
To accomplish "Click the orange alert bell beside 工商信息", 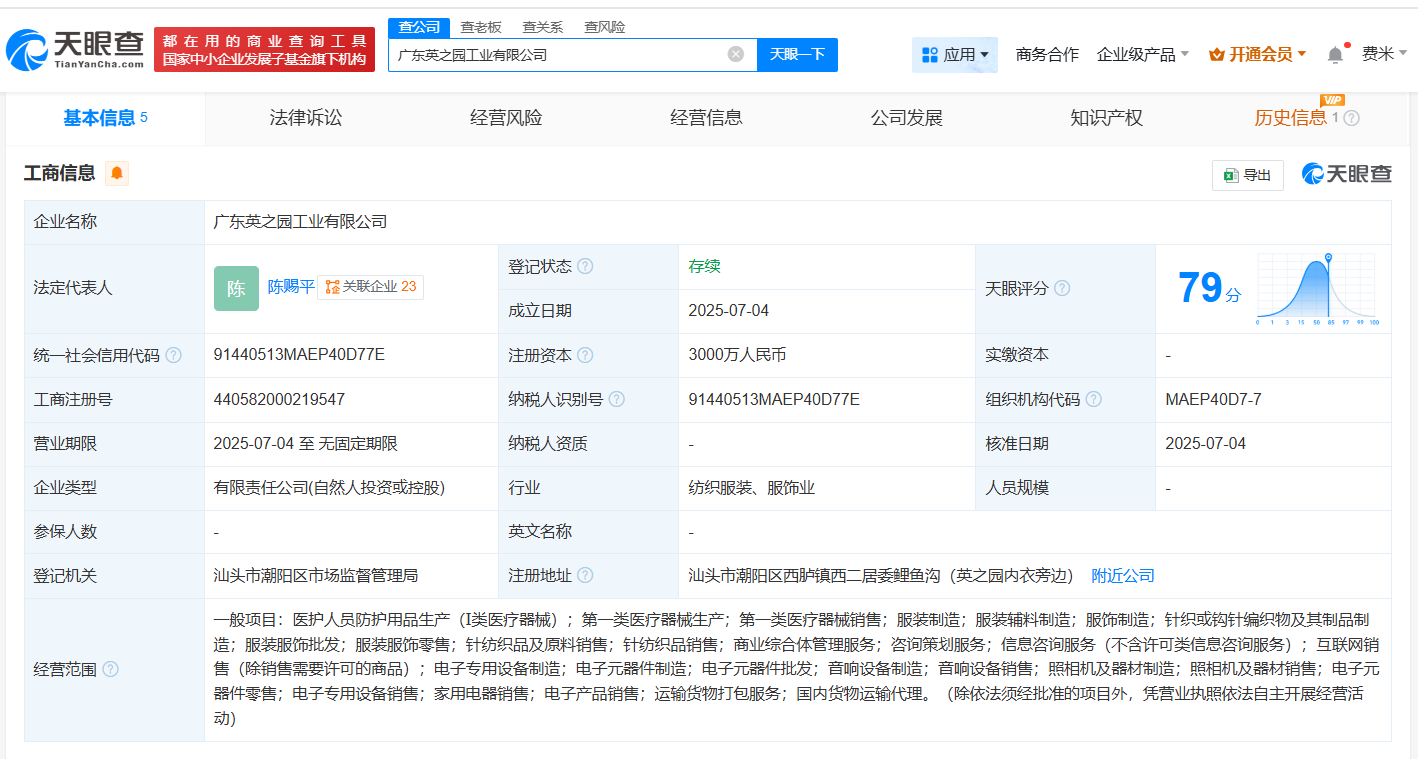I will click(x=117, y=174).
